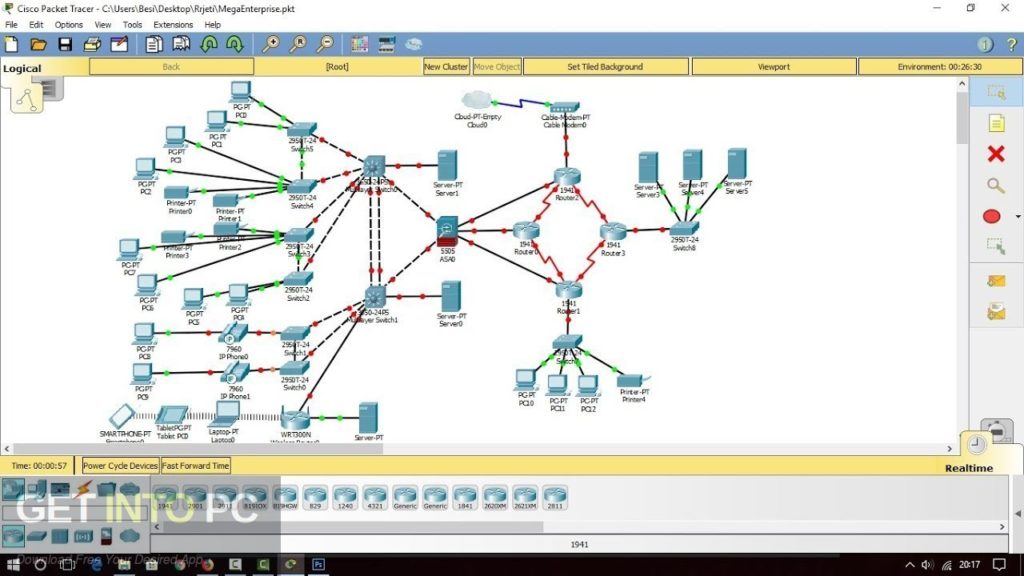Image resolution: width=1024 pixels, height=576 pixels.
Task: Pick the 2811 router model
Action: [x=555, y=497]
